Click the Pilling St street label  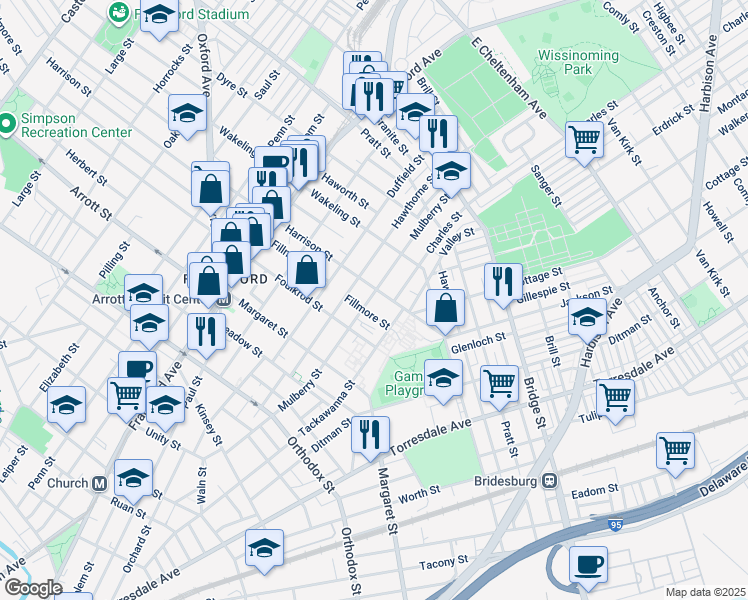114,260
